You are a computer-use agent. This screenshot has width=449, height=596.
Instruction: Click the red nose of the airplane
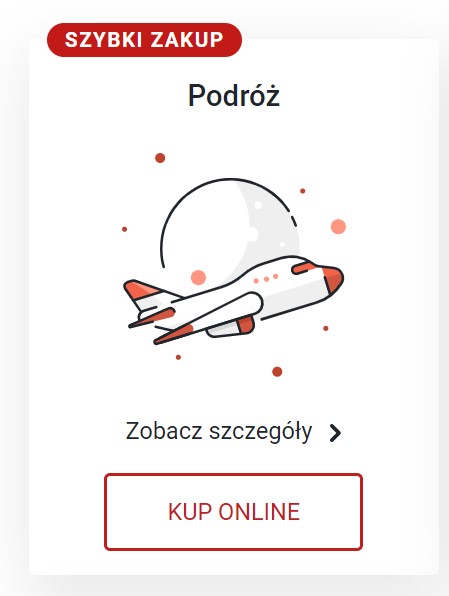tap(333, 279)
